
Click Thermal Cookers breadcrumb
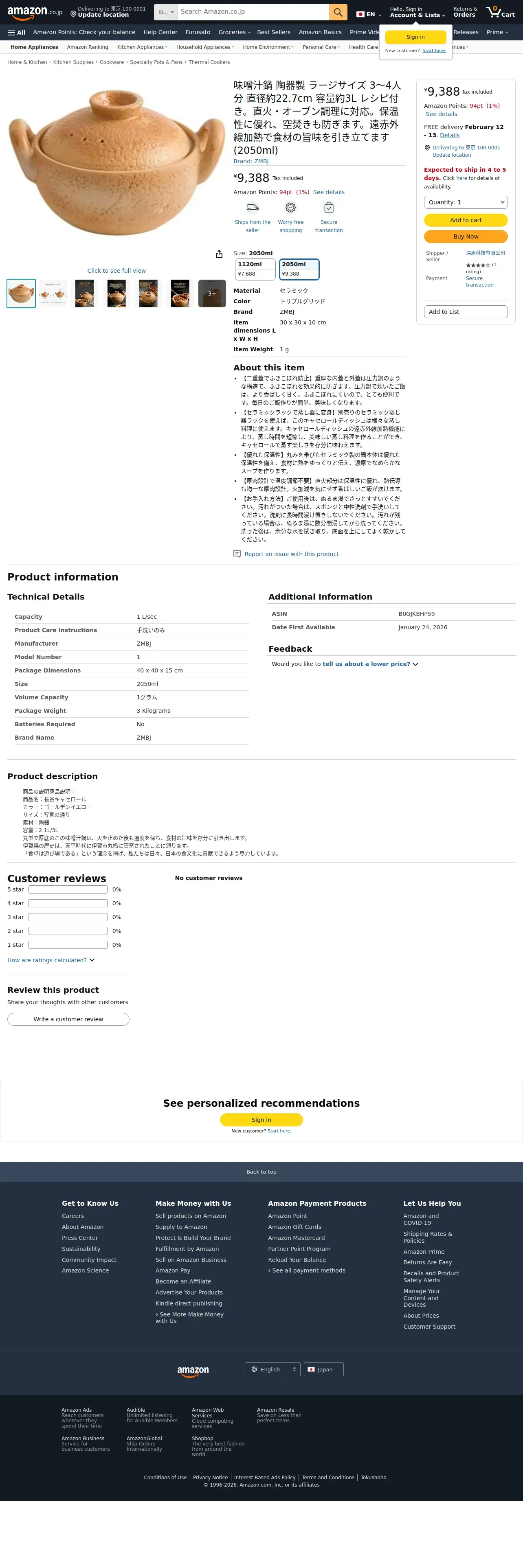[x=209, y=62]
